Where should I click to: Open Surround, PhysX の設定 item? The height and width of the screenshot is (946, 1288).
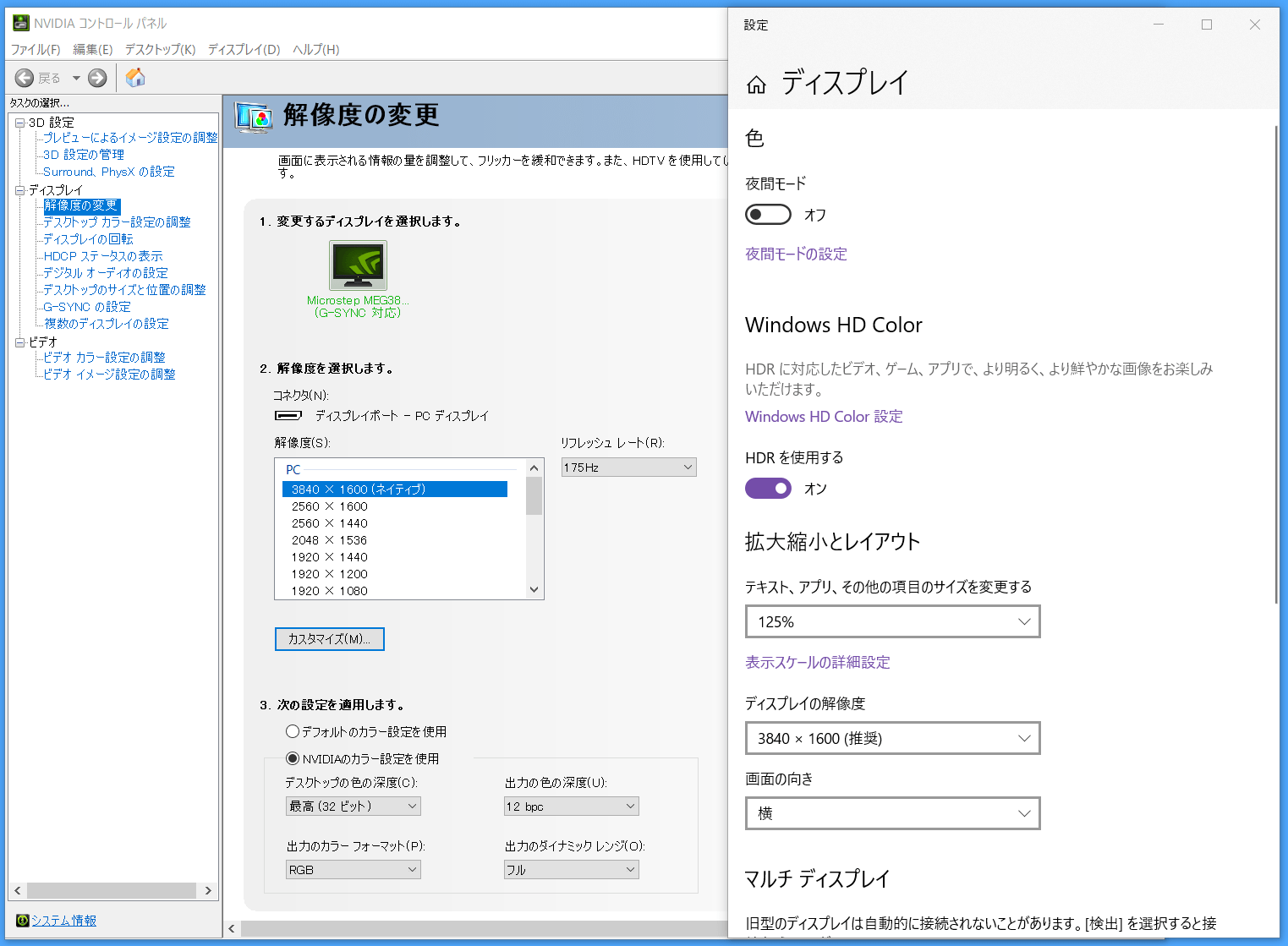[x=109, y=172]
